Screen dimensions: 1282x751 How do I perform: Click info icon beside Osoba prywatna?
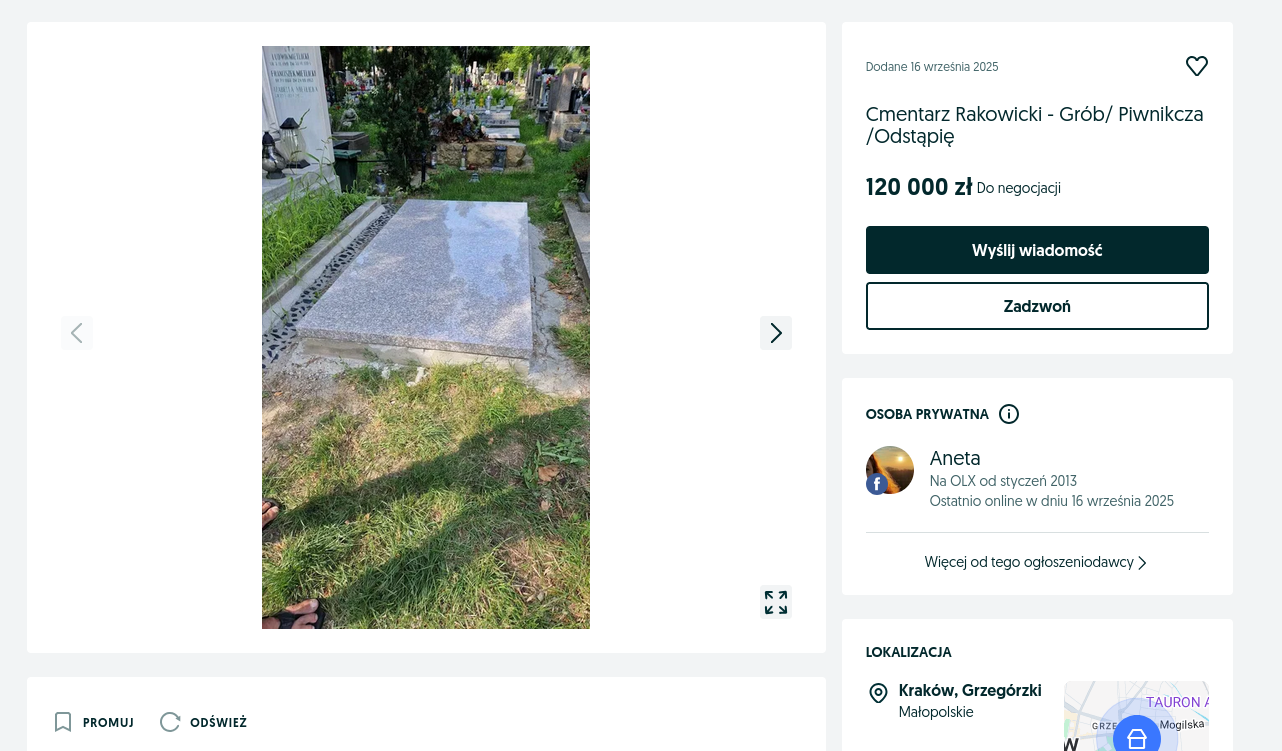click(x=1008, y=414)
